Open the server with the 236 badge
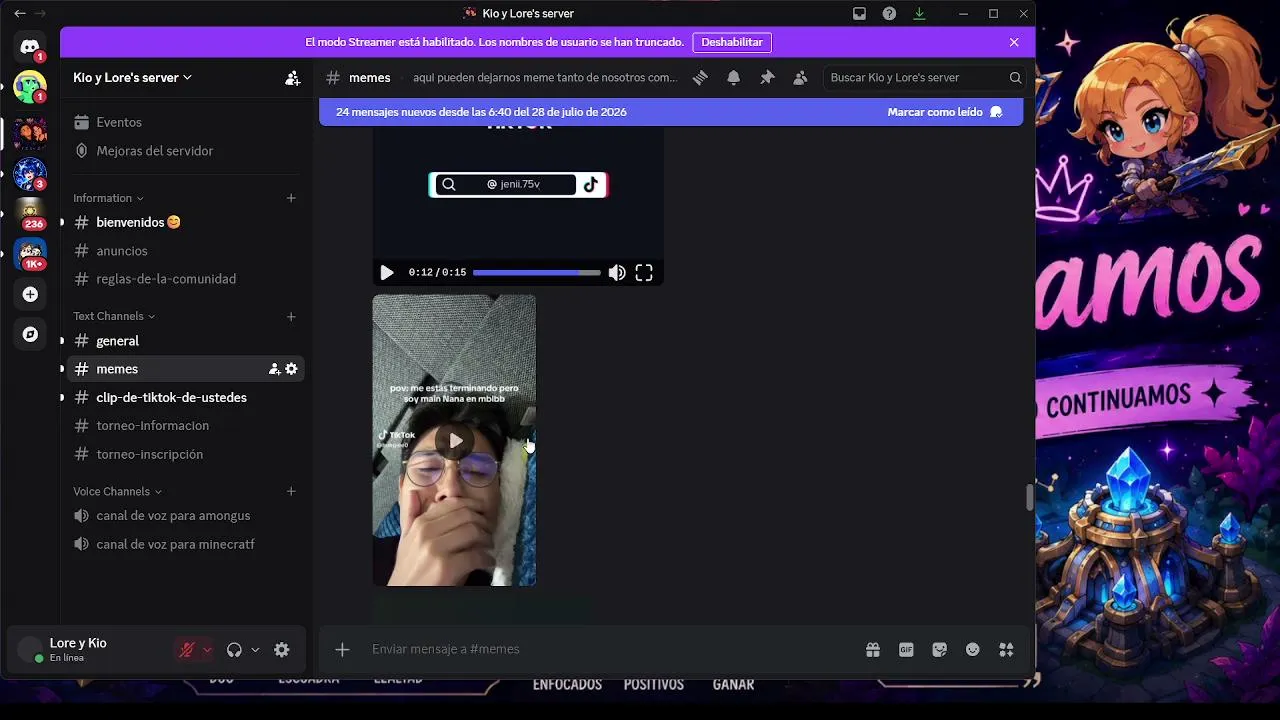 [x=30, y=212]
